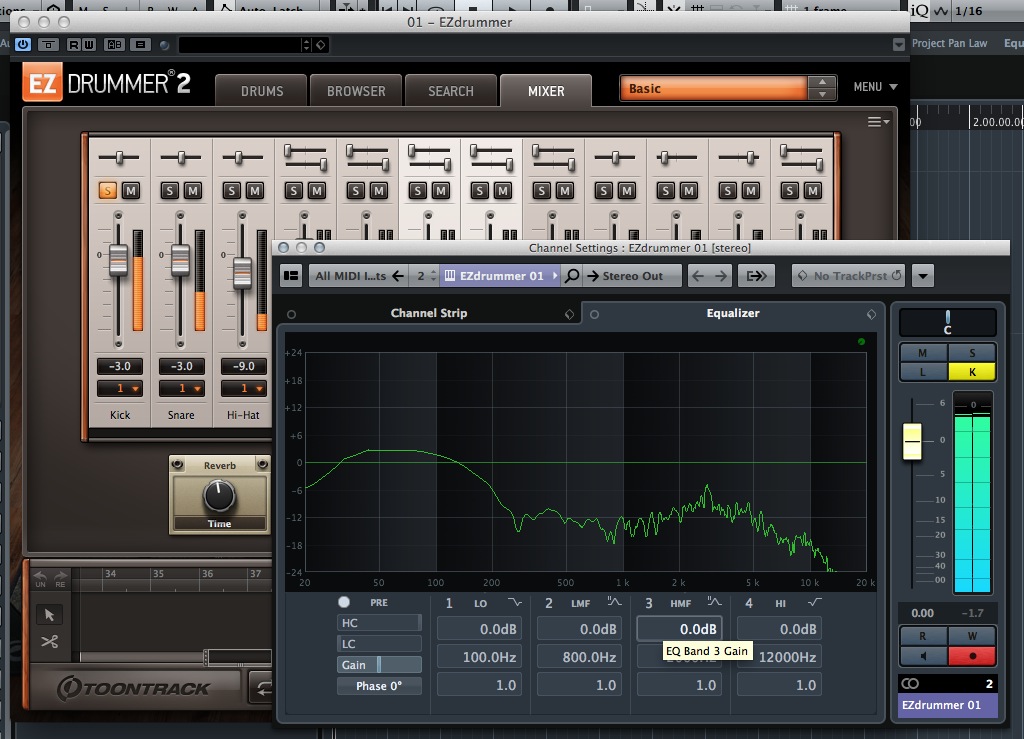This screenshot has height=739, width=1024.
Task: Enable record on EZdrummer 01 channel
Action: tap(972, 656)
